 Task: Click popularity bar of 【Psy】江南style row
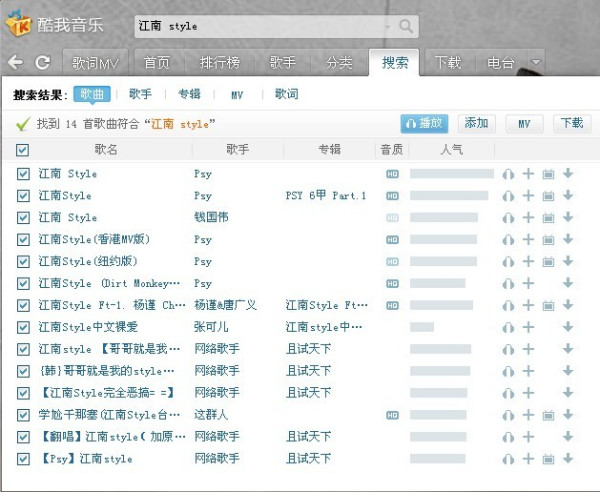click(x=438, y=459)
